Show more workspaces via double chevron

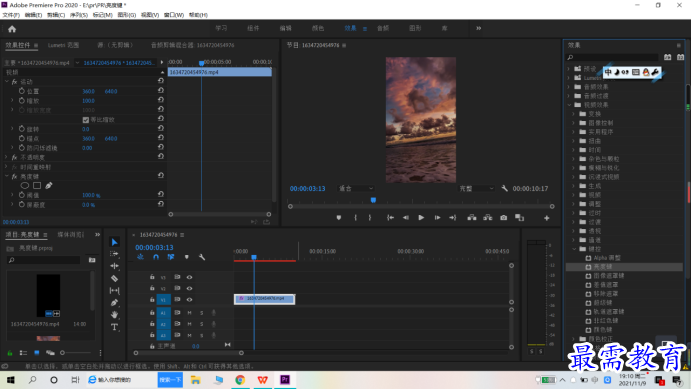pos(478,28)
